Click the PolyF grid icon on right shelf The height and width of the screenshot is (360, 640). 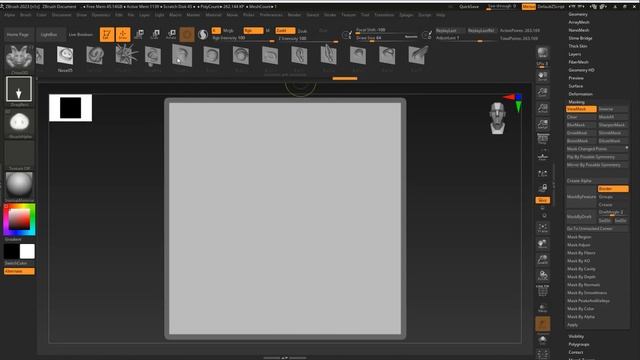click(x=542, y=291)
